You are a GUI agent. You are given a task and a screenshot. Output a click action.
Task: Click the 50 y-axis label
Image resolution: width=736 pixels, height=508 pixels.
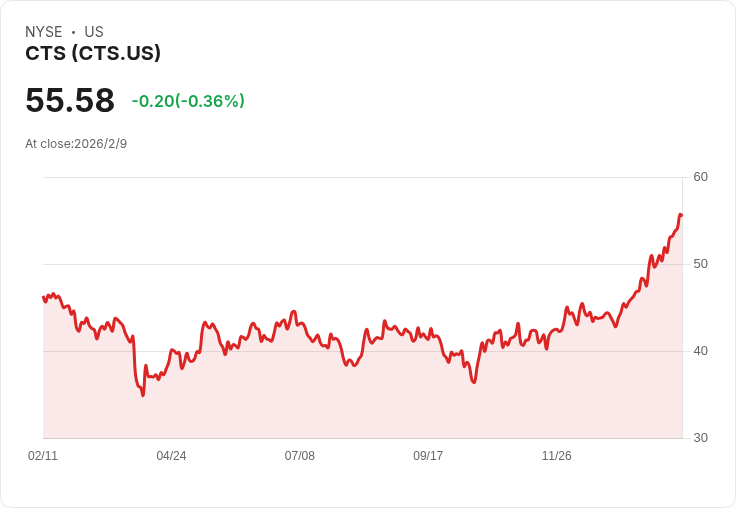pos(701,264)
